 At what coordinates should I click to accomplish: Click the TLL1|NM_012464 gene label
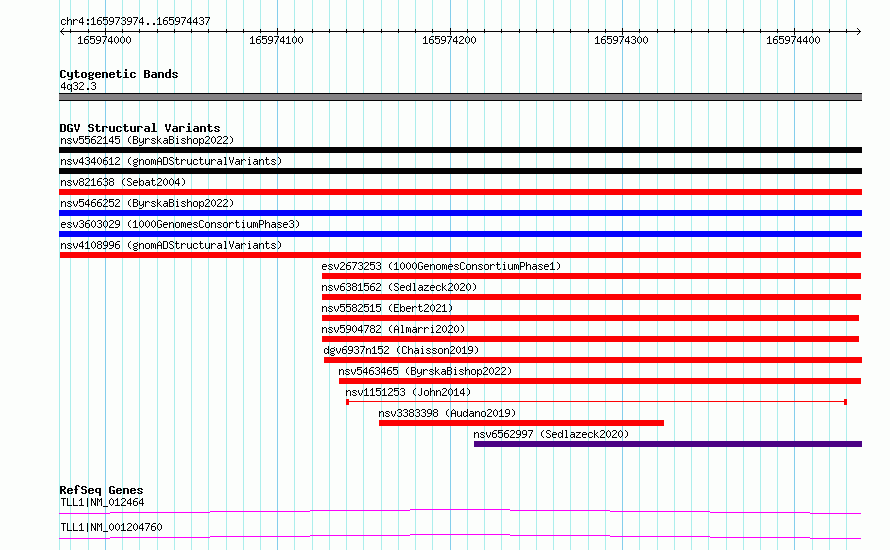pos(102,502)
